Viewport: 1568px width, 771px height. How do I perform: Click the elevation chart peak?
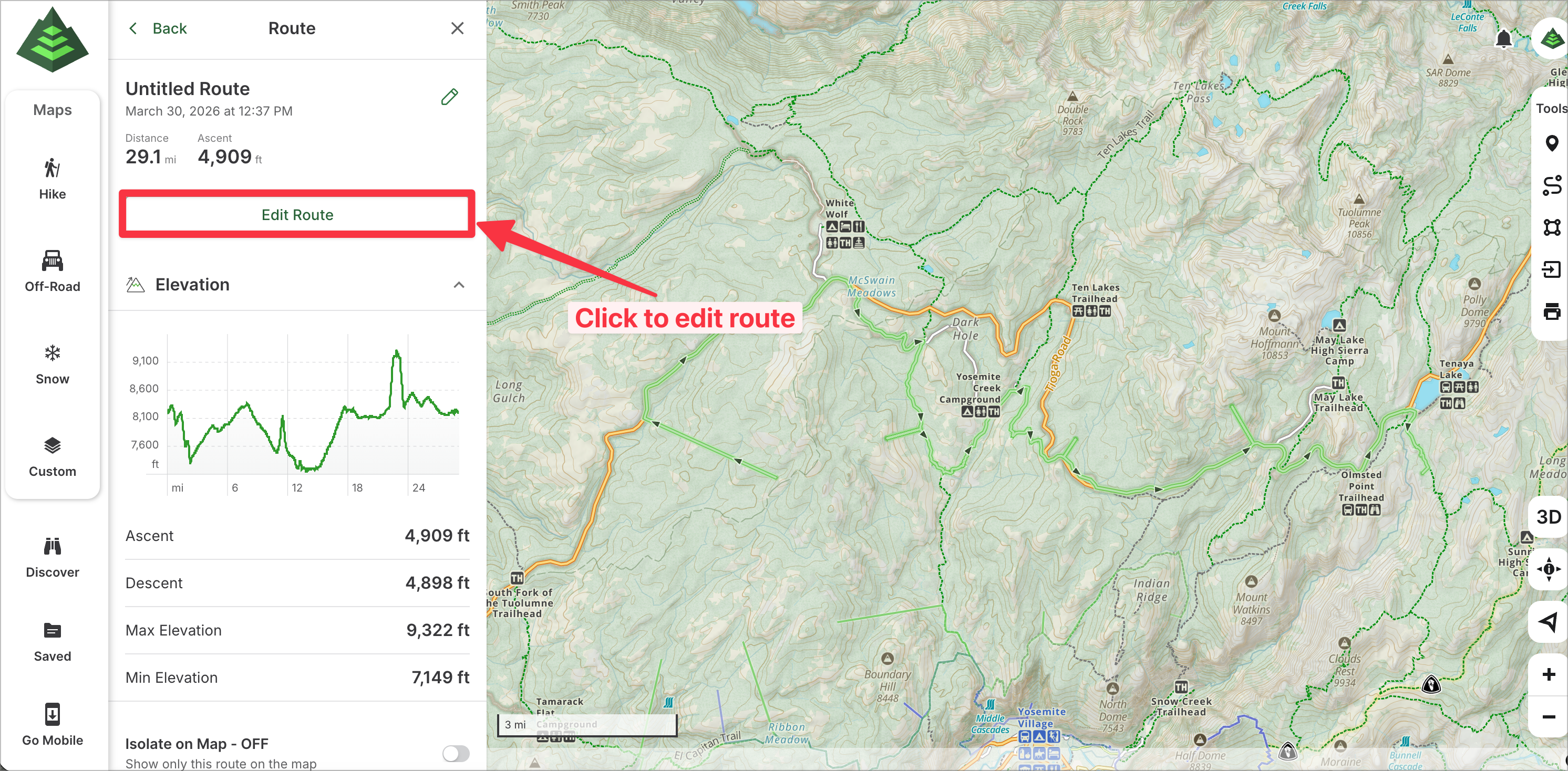coord(397,352)
